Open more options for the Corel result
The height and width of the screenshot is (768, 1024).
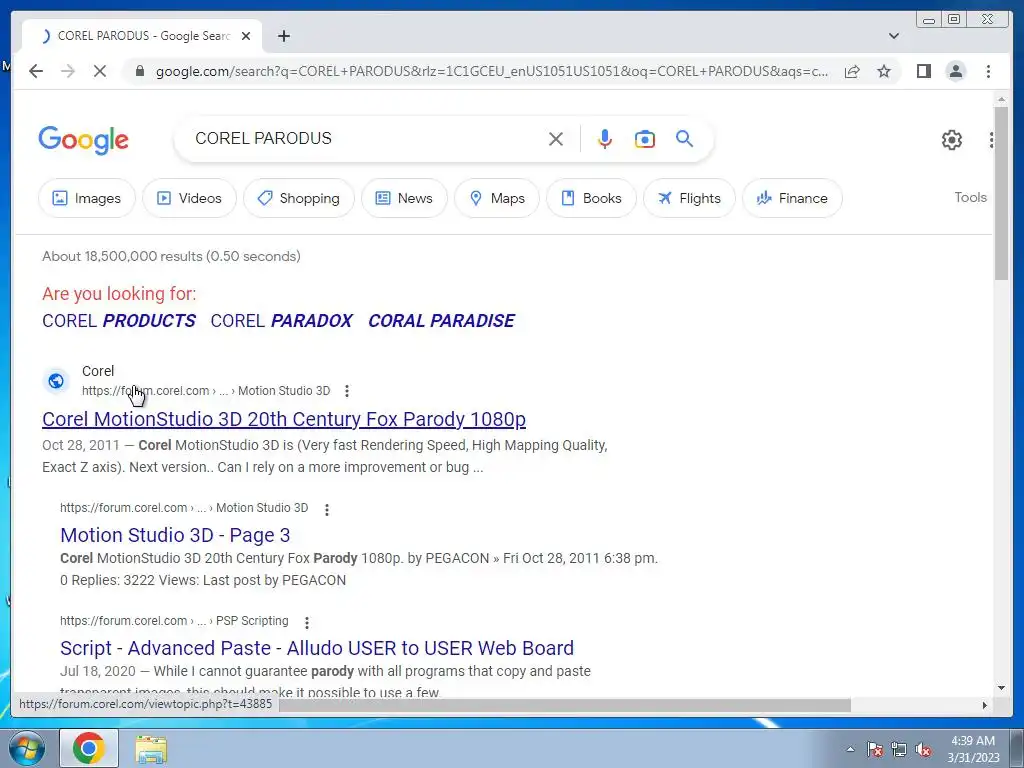click(347, 391)
